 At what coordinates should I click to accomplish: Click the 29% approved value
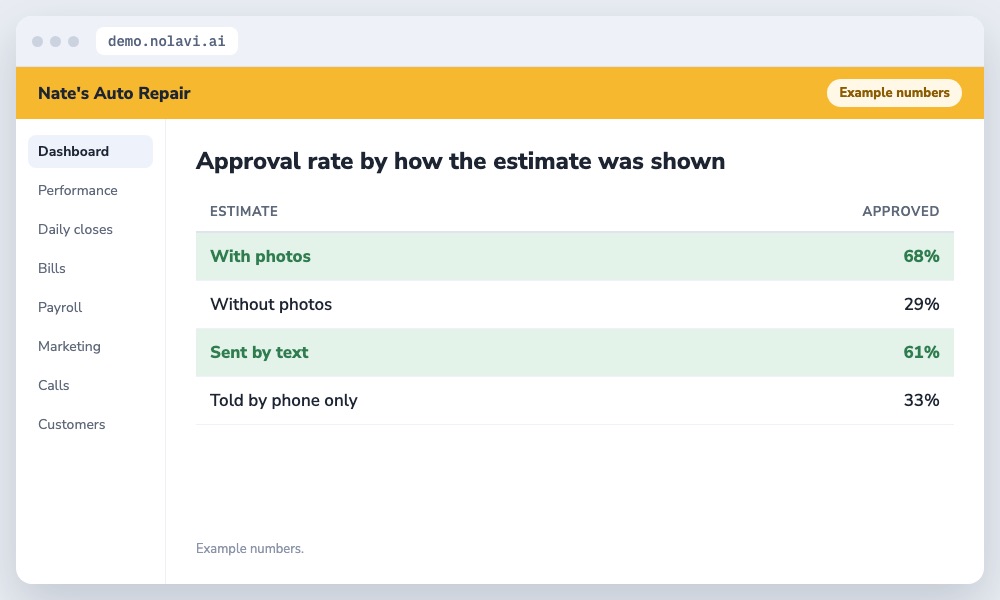[x=921, y=304]
